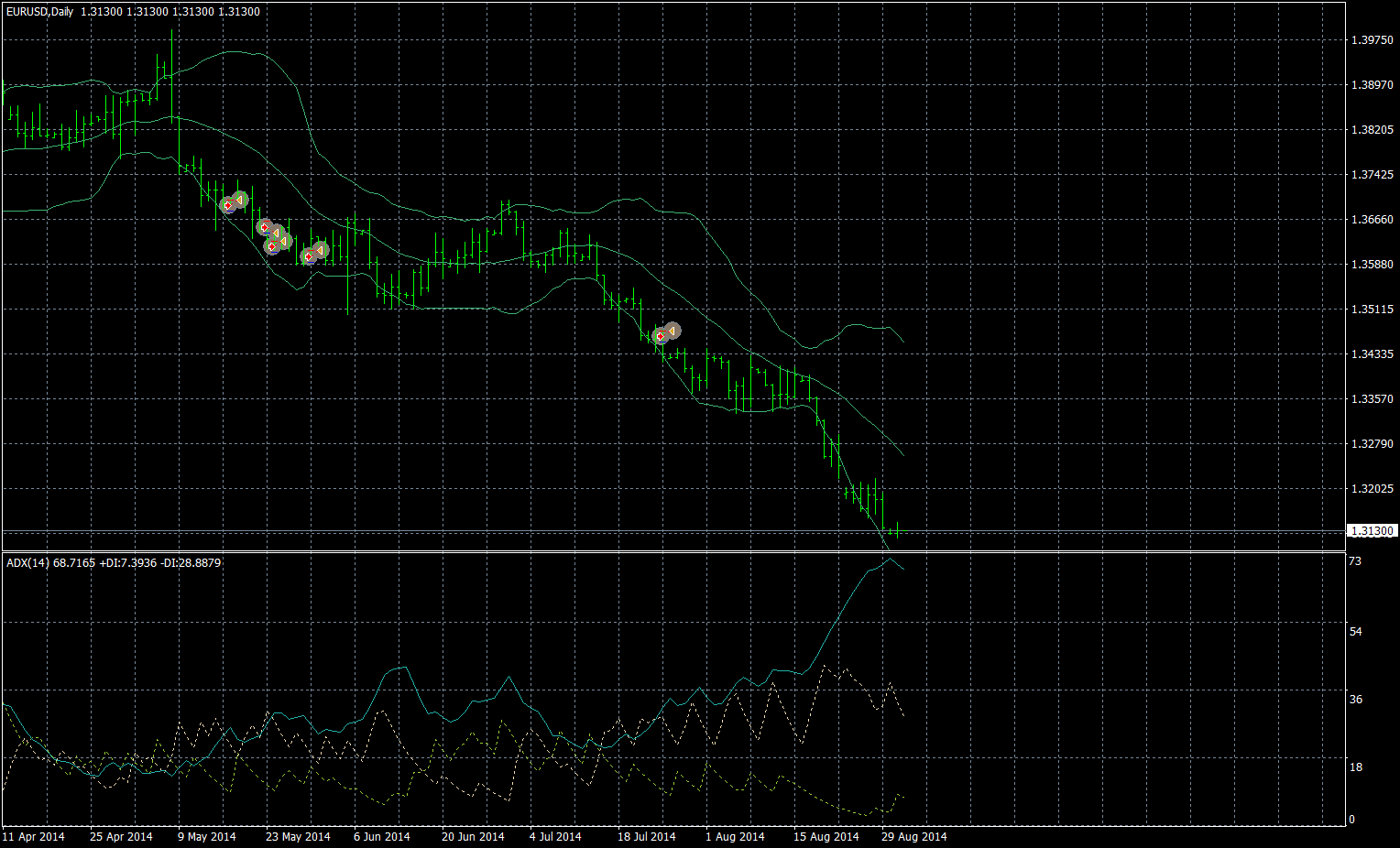
Task: Click price axis value 1.34335
Action: point(1372,354)
